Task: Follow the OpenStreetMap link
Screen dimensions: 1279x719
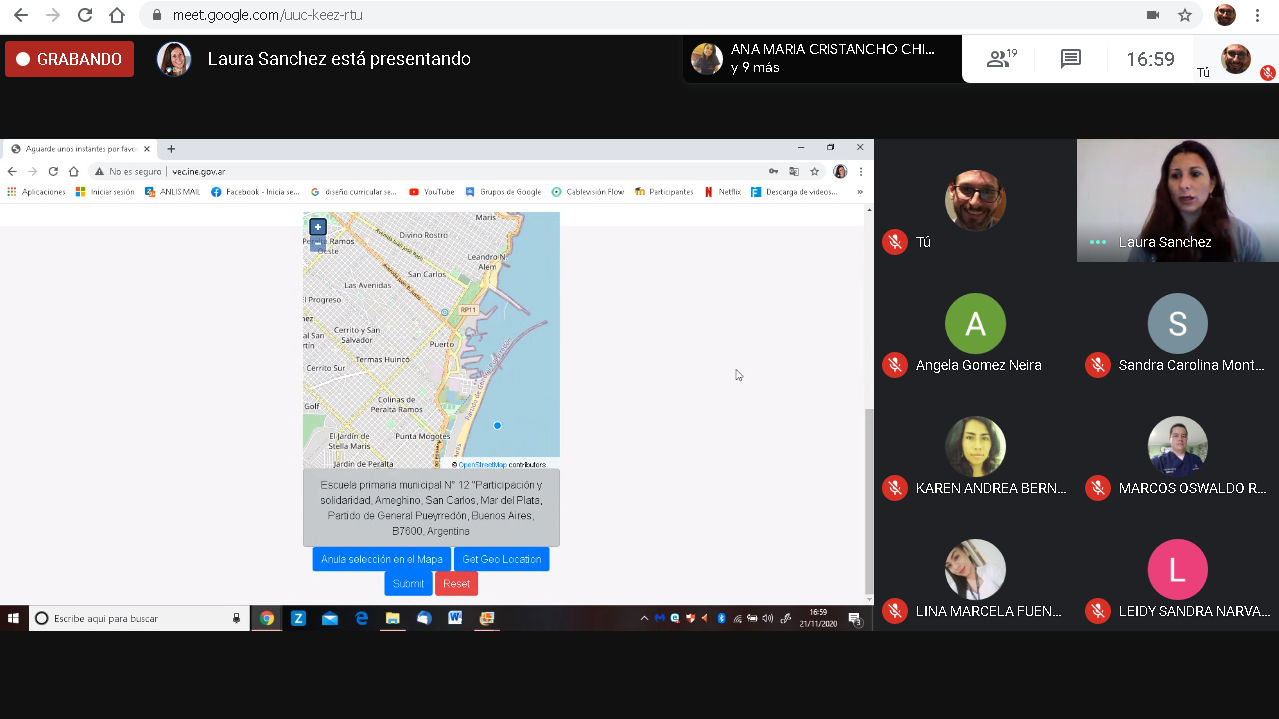Action: point(482,465)
